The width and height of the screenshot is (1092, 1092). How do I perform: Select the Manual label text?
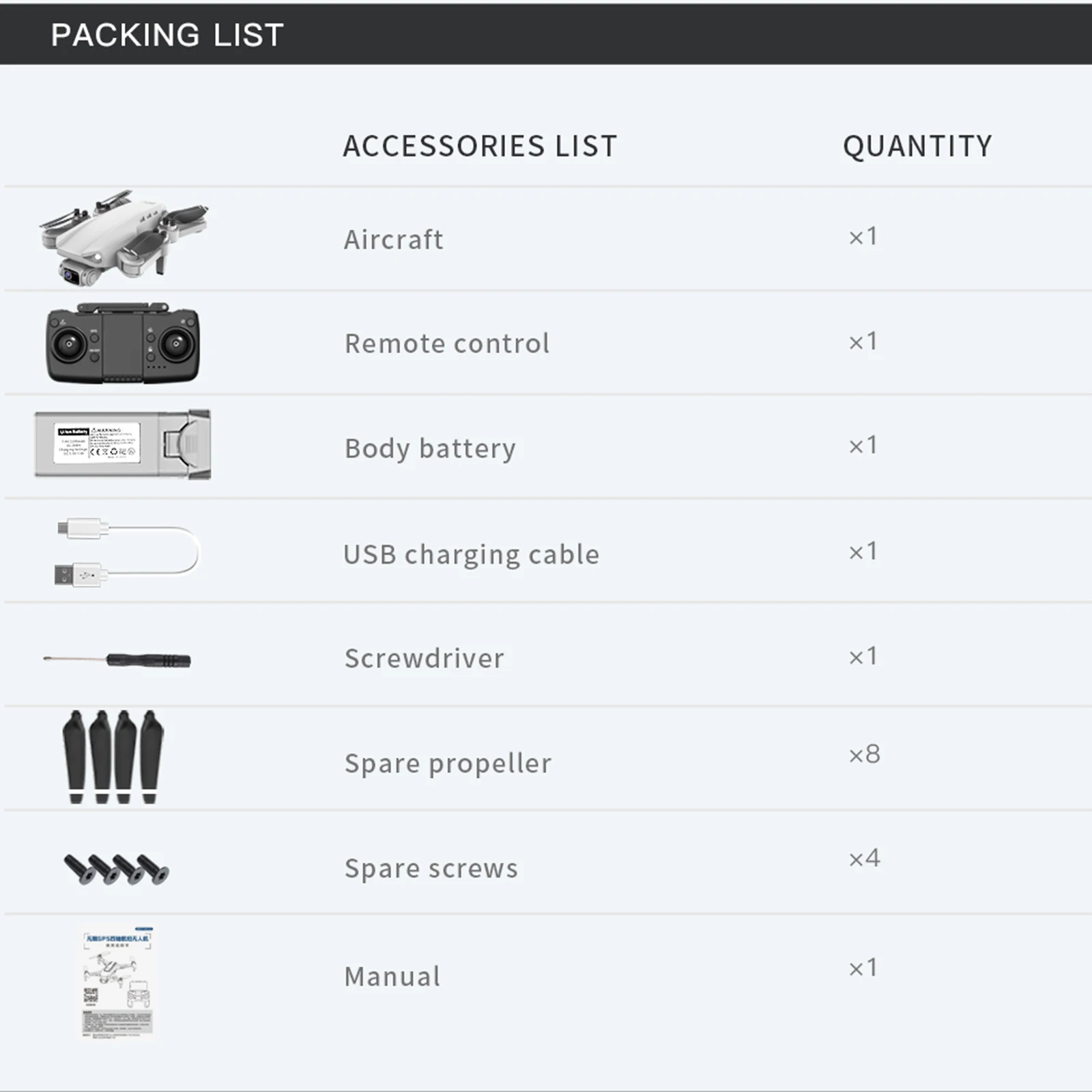(x=392, y=977)
